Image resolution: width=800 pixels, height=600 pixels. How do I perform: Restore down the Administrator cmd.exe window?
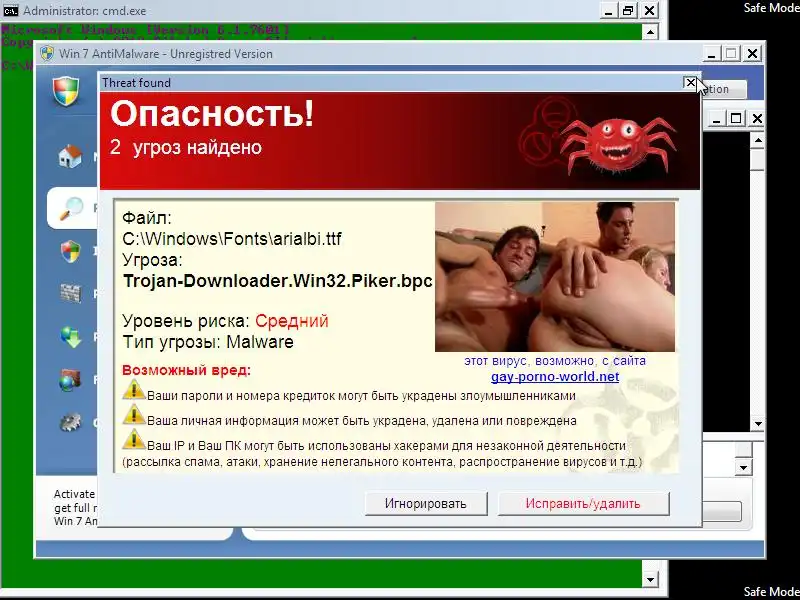pyautogui.click(x=628, y=11)
